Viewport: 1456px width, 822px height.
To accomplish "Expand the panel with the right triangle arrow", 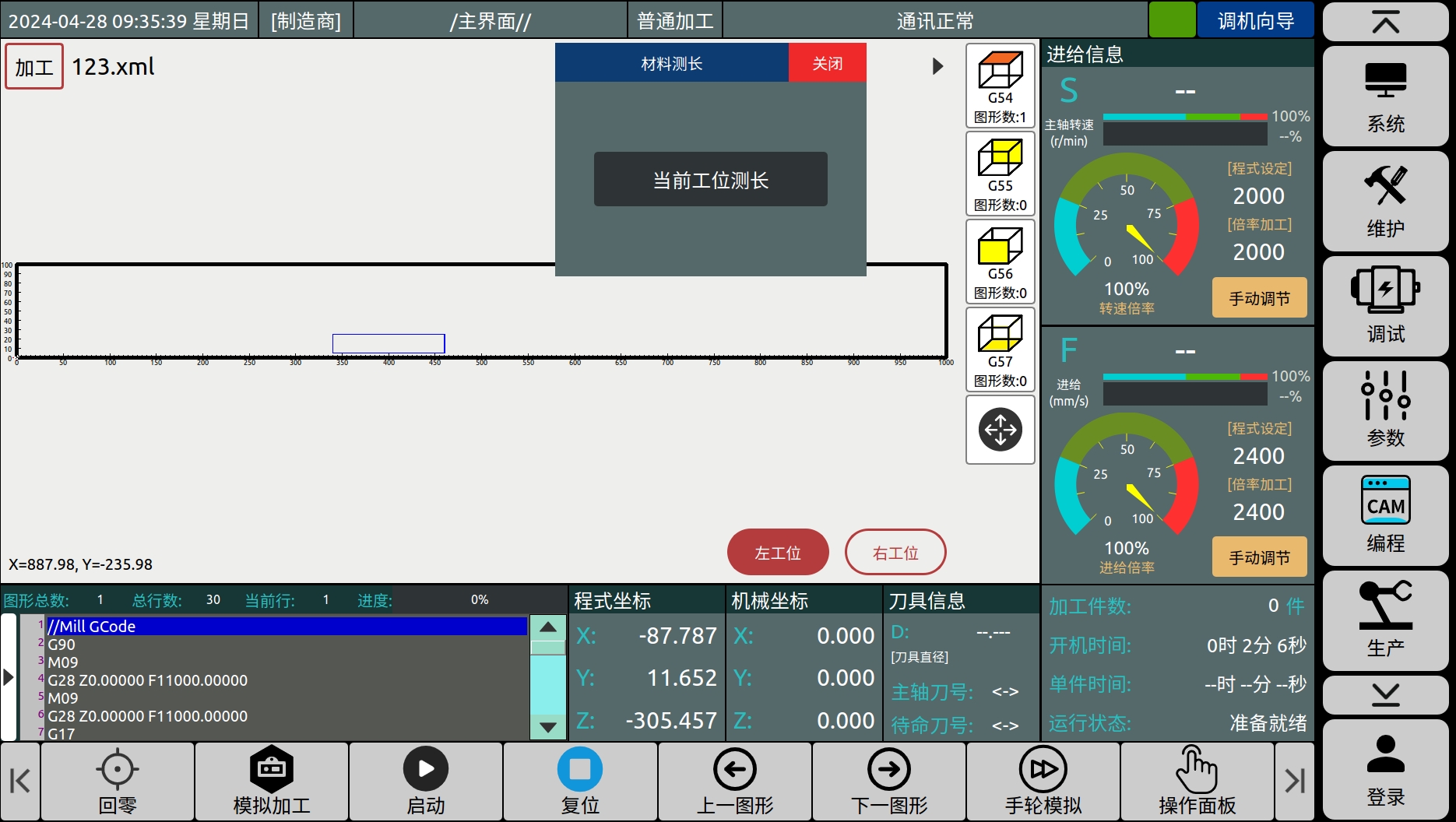I will (938, 66).
